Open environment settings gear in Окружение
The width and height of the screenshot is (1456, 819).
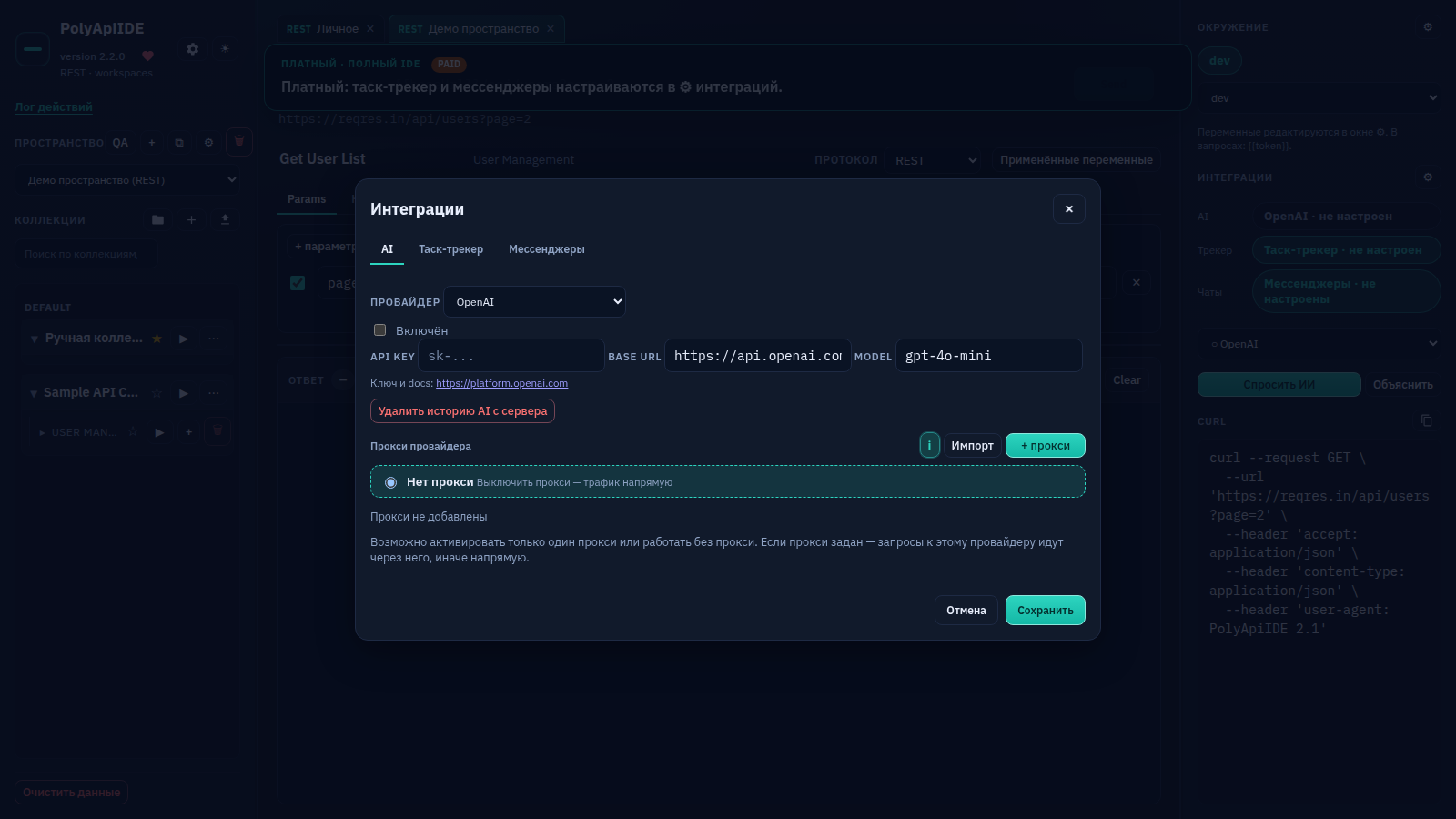click(1428, 27)
